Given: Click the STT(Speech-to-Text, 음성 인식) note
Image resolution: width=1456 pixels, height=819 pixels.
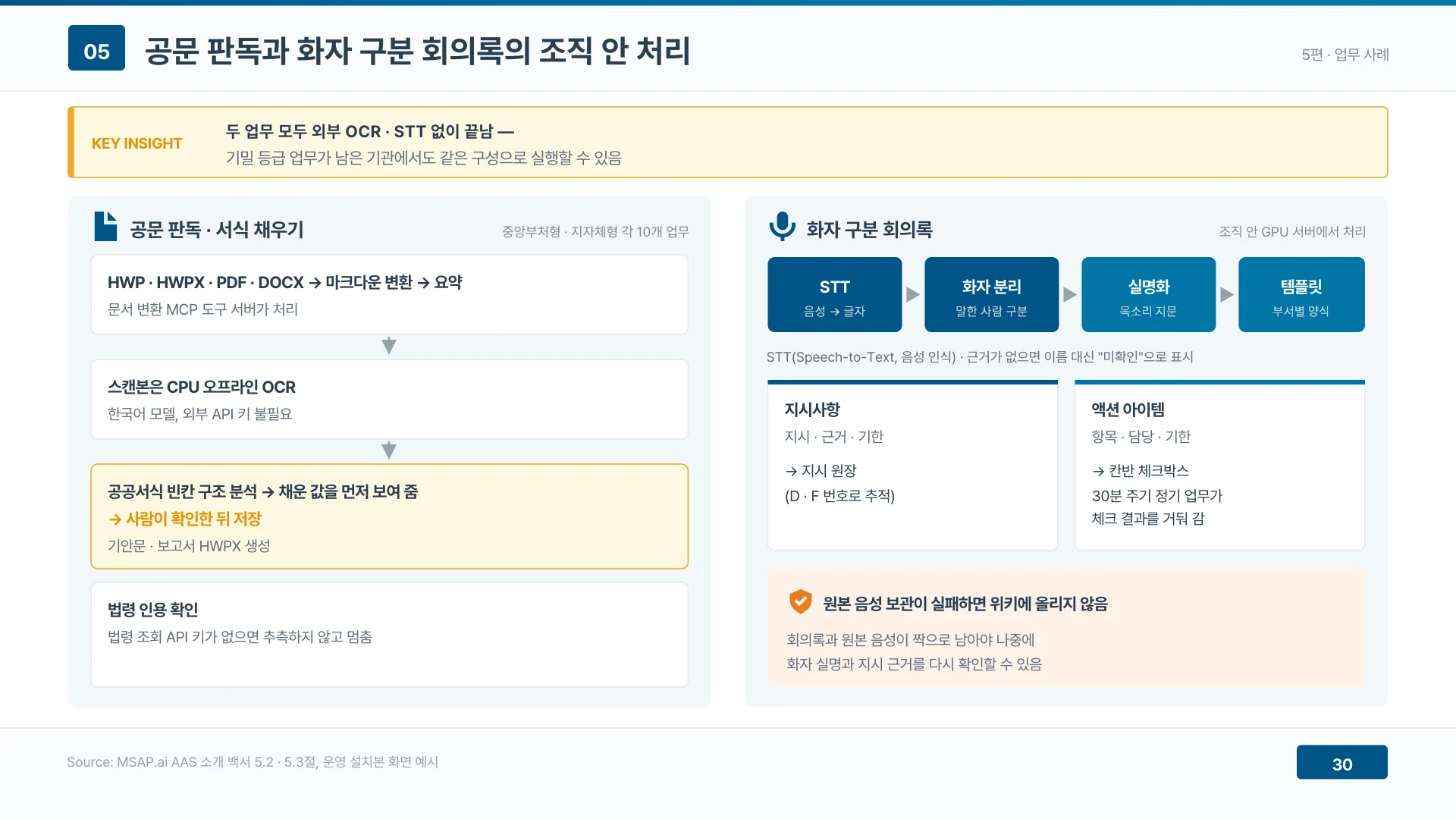Looking at the screenshot, I should pyautogui.click(x=979, y=356).
